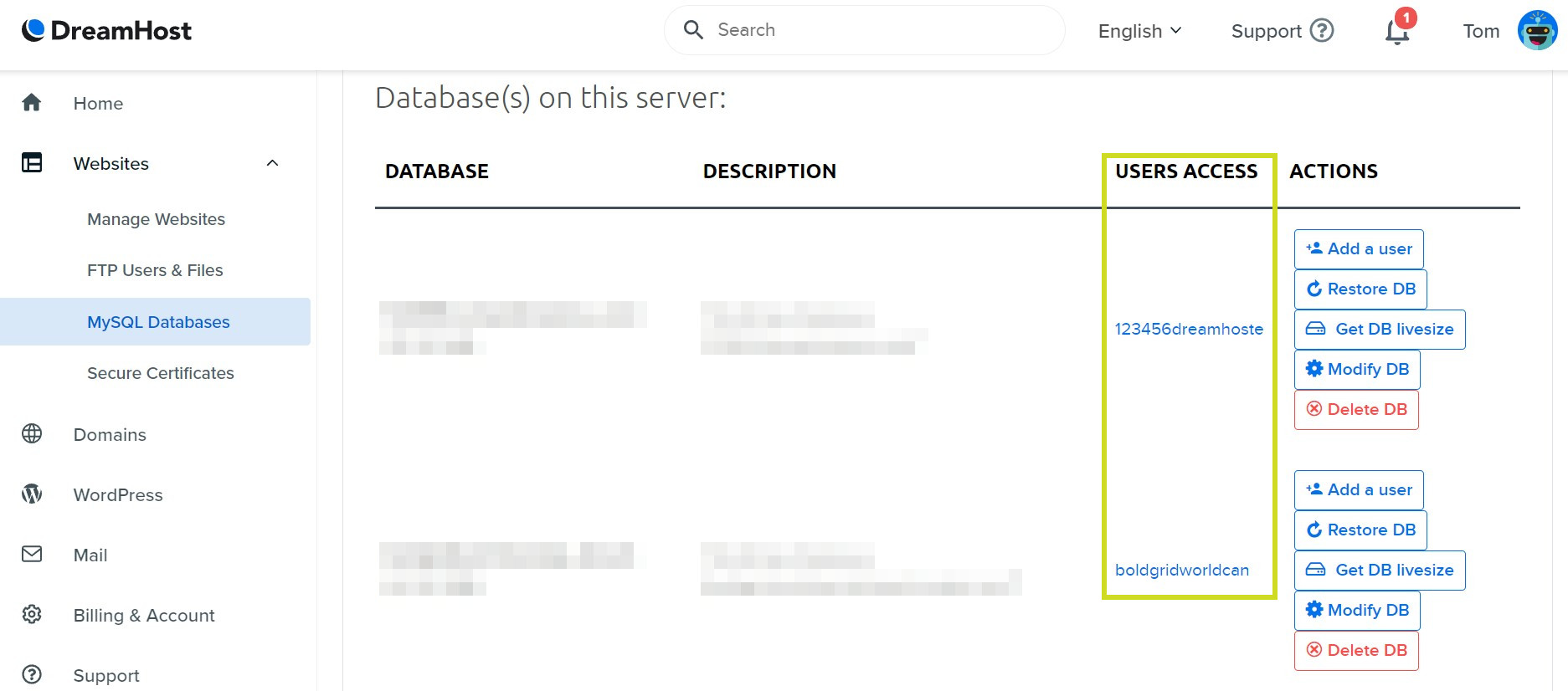Collapse the Websites menu chevron
This screenshot has height=691, width=1568.
click(x=272, y=163)
